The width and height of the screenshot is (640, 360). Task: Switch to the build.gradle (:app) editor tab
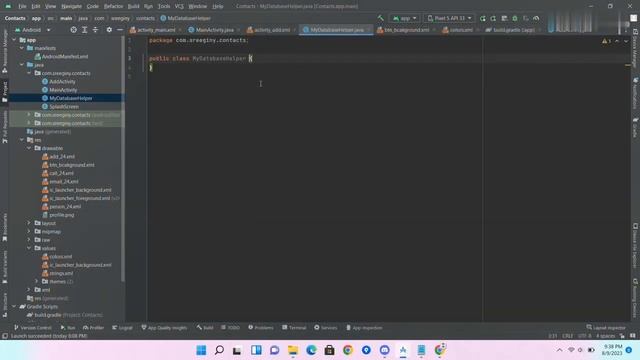point(513,30)
